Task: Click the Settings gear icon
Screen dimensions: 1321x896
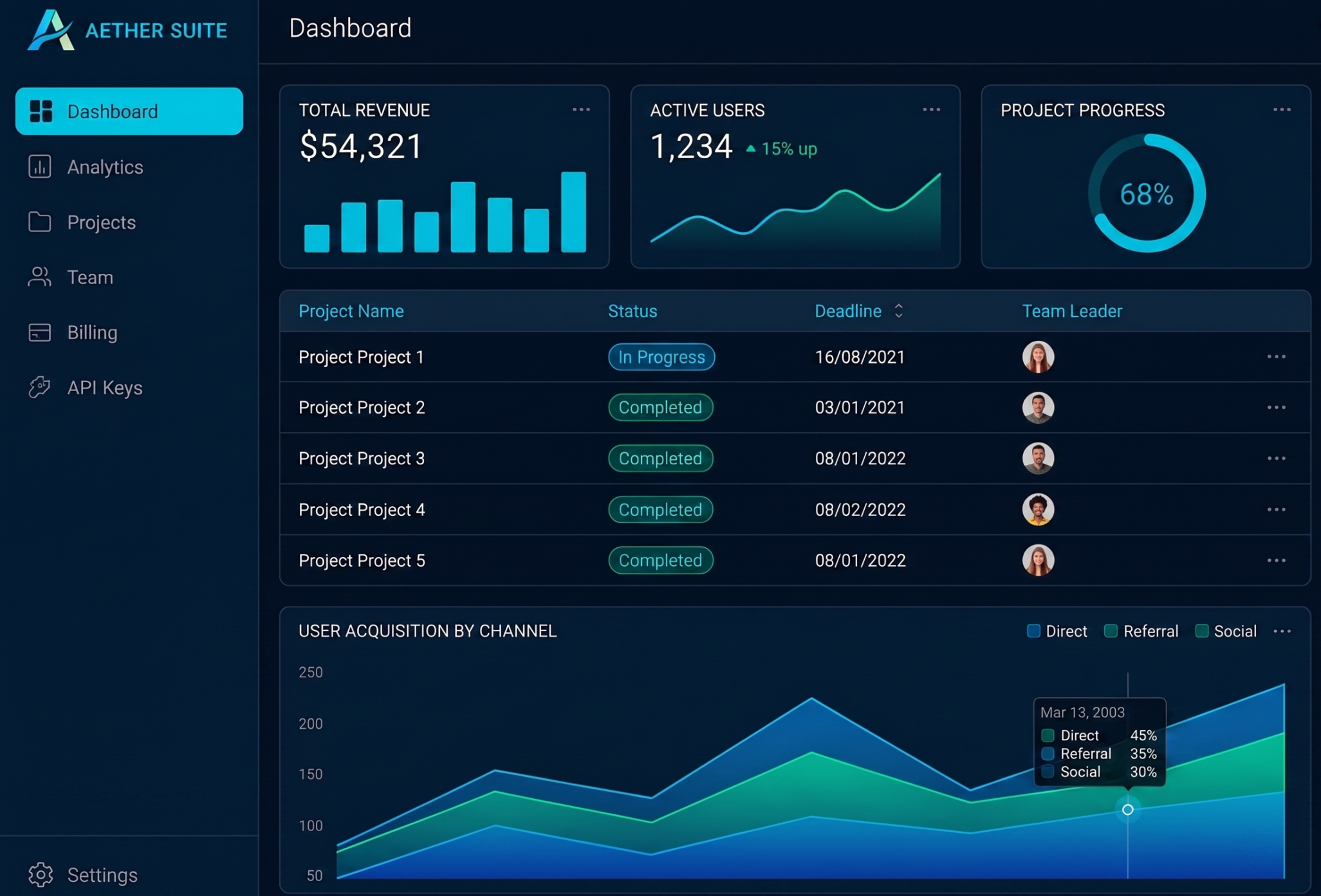Action: pyautogui.click(x=41, y=875)
